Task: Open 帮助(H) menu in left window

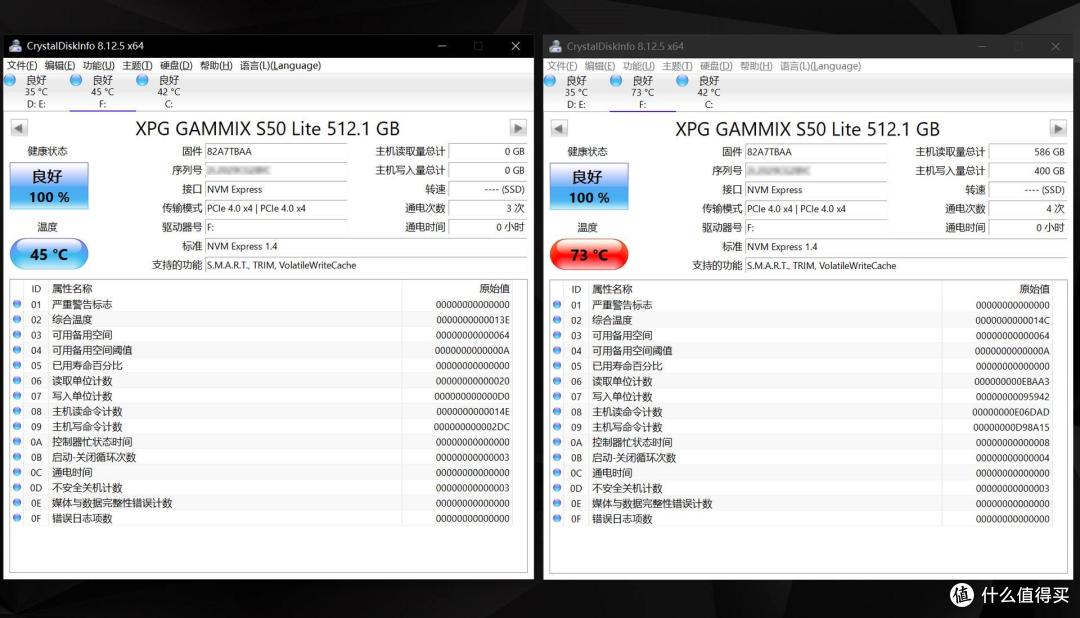Action: coord(216,65)
